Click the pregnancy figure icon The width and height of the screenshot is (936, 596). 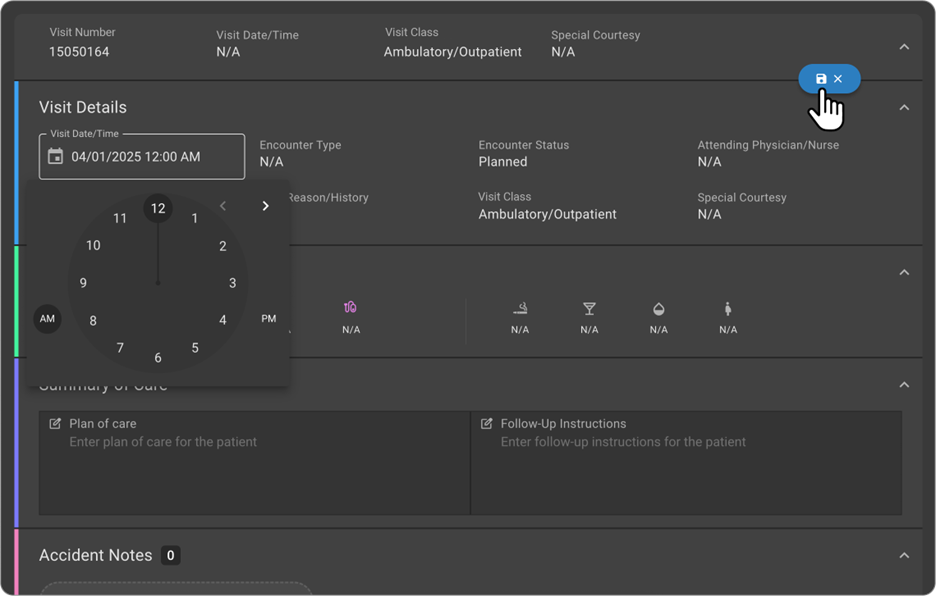727,309
